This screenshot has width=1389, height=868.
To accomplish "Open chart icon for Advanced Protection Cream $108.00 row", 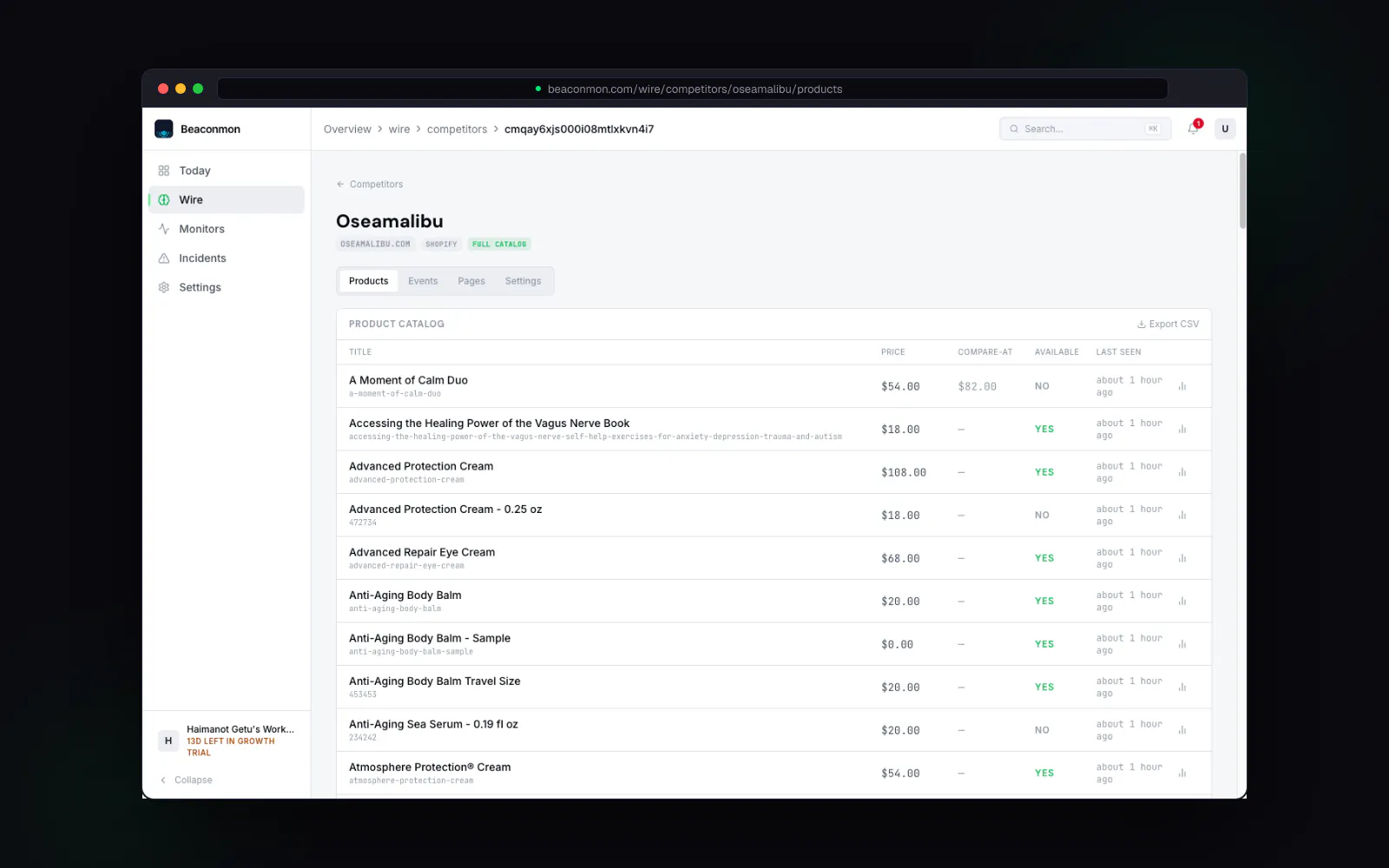I will pyautogui.click(x=1182, y=472).
